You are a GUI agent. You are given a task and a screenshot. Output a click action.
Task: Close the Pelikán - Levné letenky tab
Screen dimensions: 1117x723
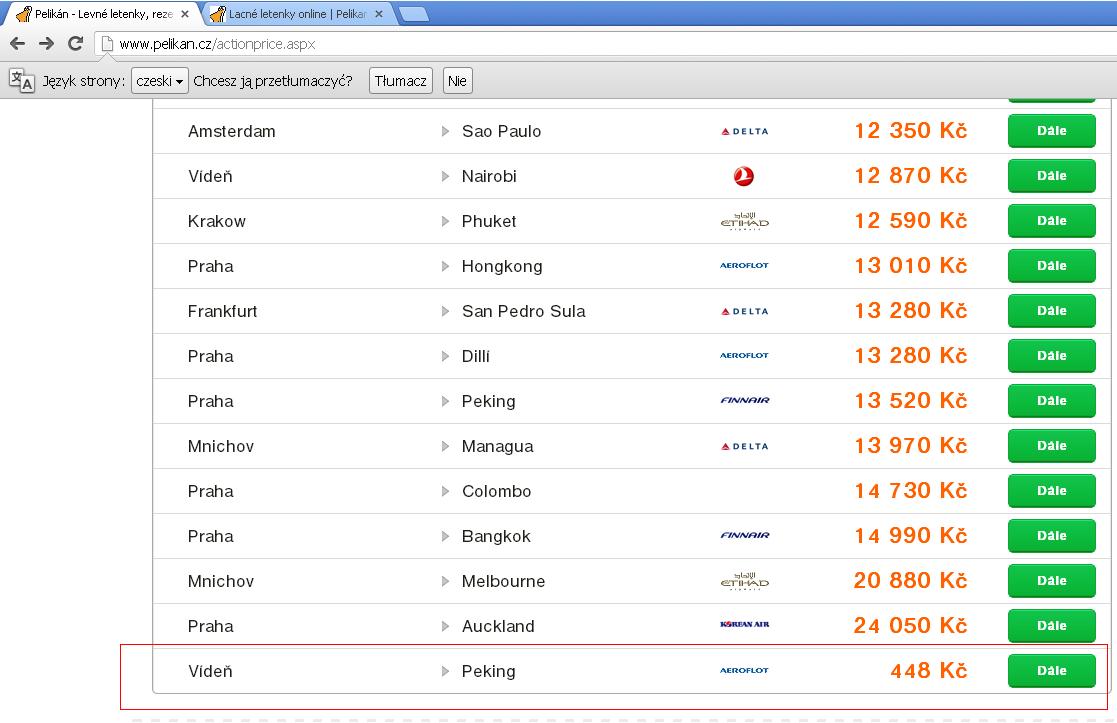[185, 14]
